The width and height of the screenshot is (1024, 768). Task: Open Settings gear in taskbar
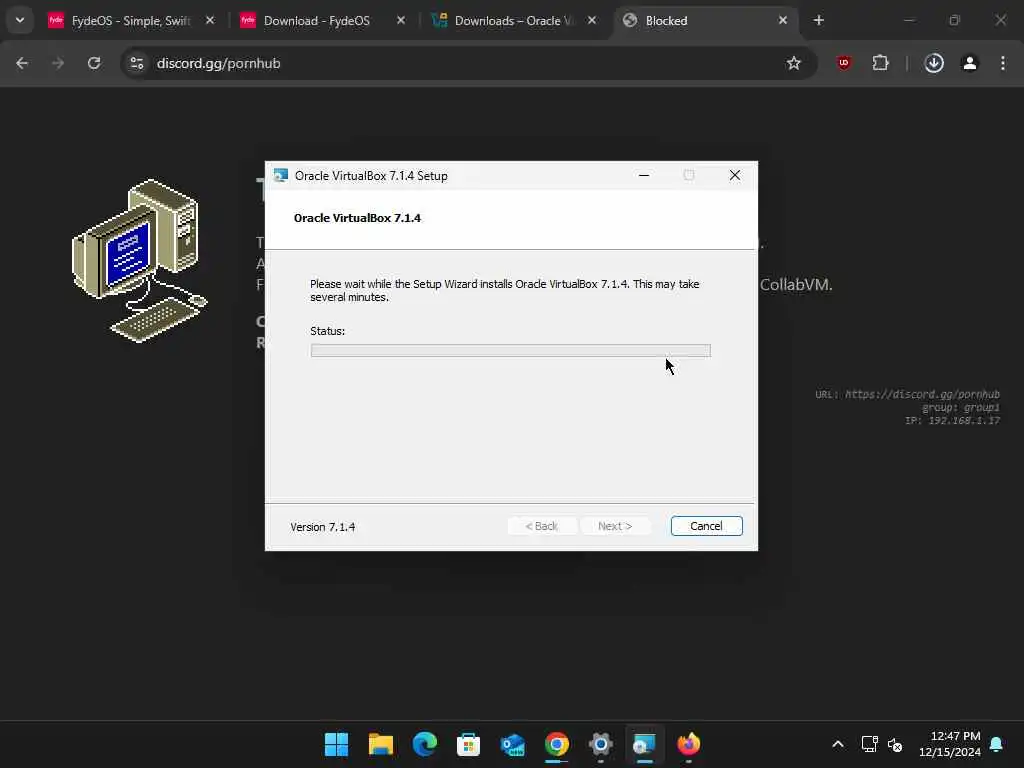coord(600,744)
